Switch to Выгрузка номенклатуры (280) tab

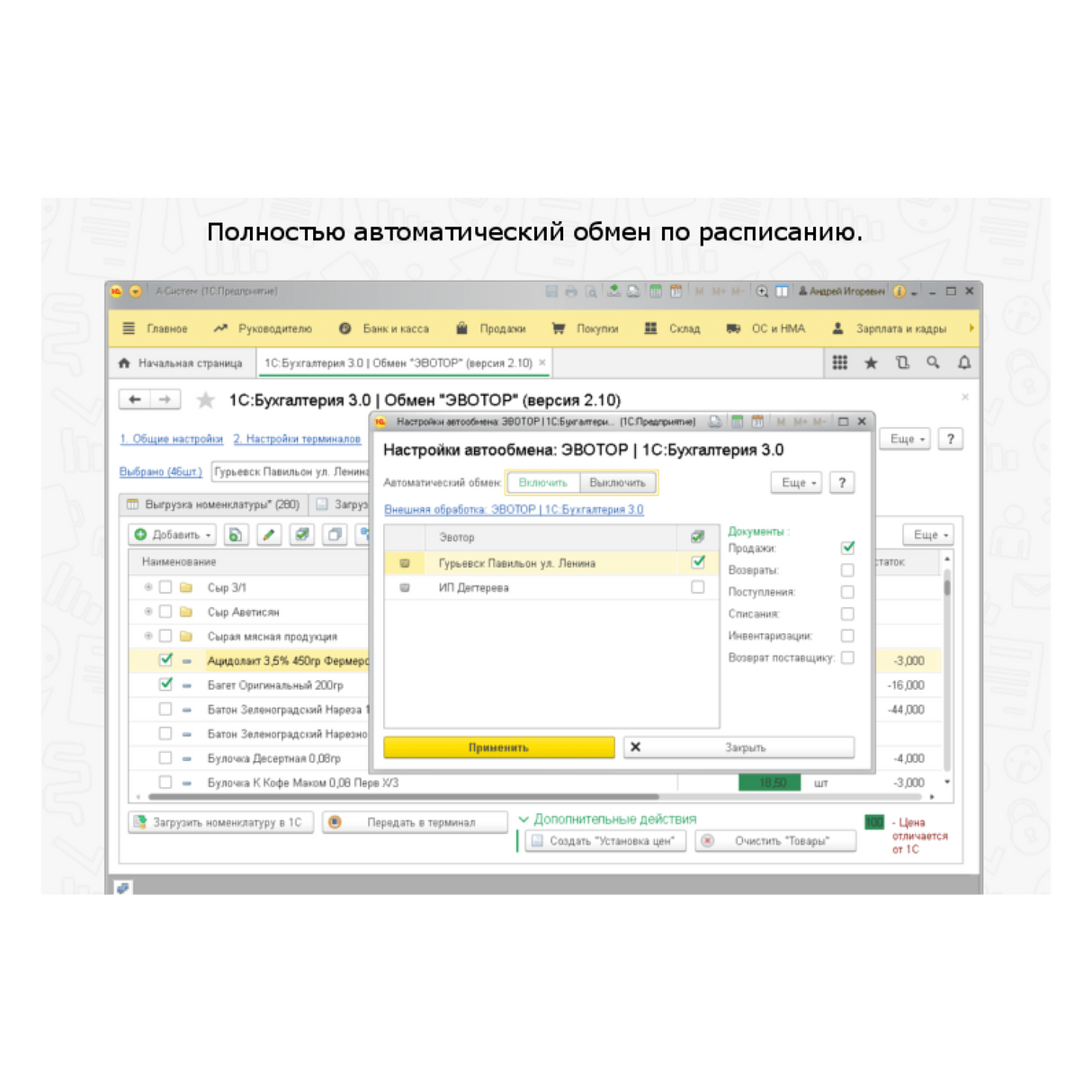coord(213,505)
